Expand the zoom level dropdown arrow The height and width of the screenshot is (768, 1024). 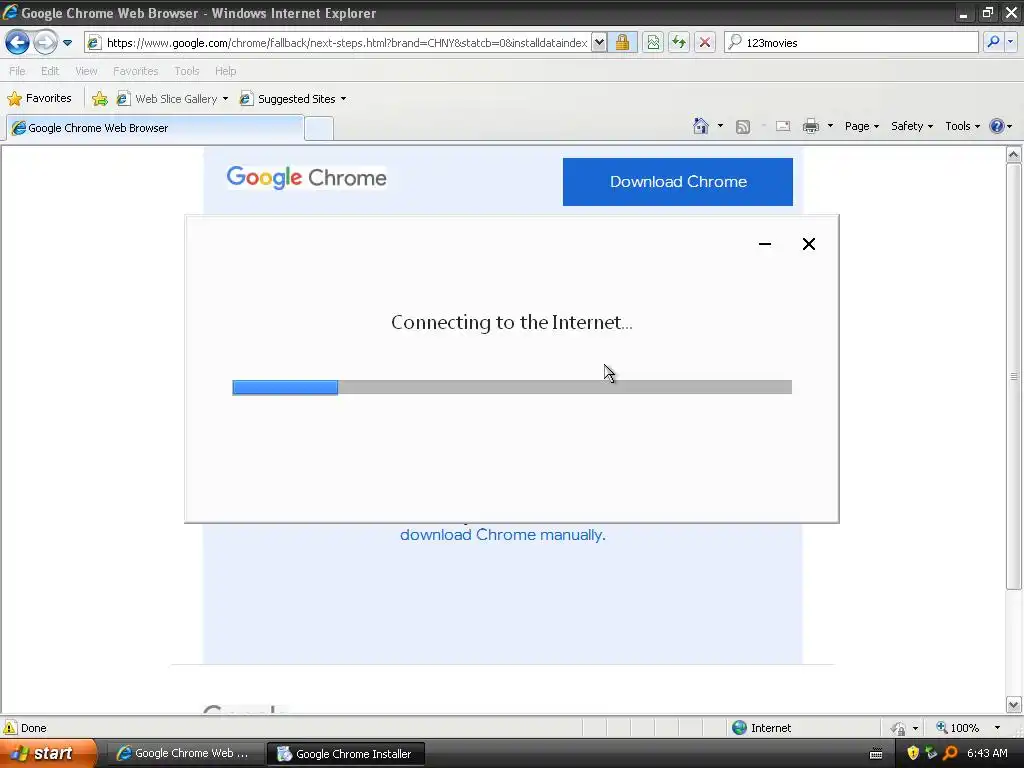pyautogui.click(x=997, y=728)
